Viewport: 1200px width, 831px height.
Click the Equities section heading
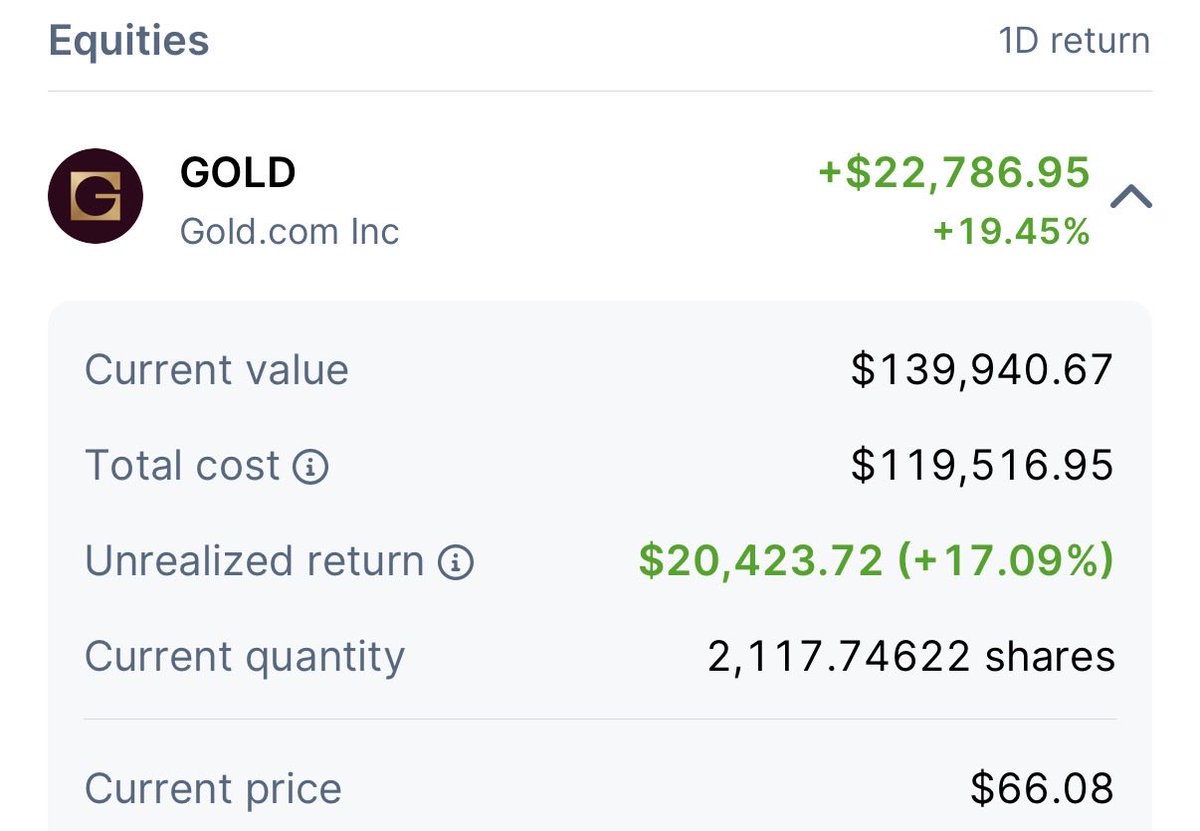(x=129, y=41)
